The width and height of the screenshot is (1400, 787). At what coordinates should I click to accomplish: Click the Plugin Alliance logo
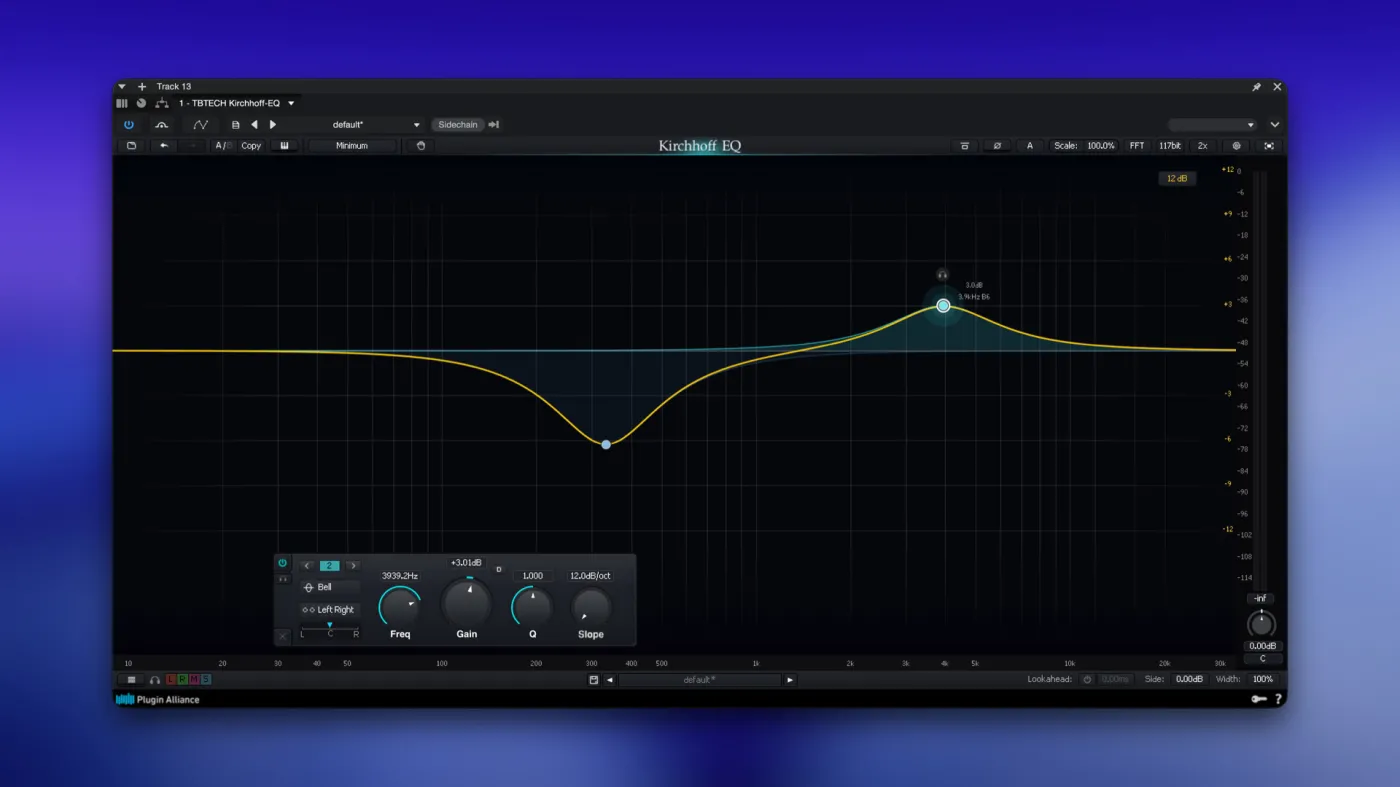click(158, 699)
